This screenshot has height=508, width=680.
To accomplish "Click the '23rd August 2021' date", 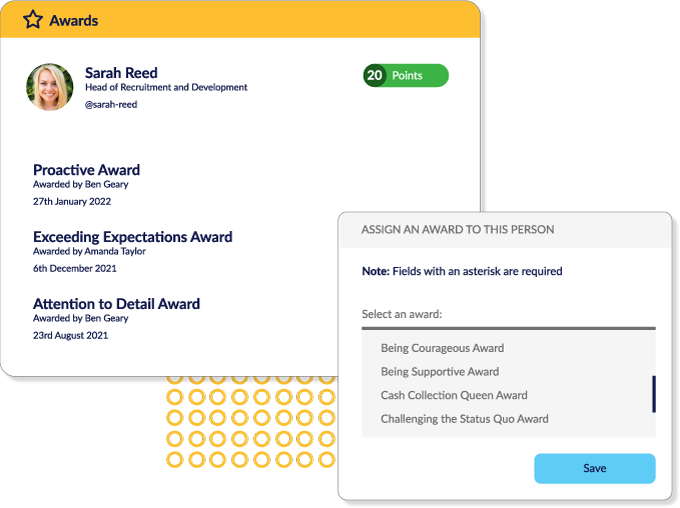I will pos(70,335).
